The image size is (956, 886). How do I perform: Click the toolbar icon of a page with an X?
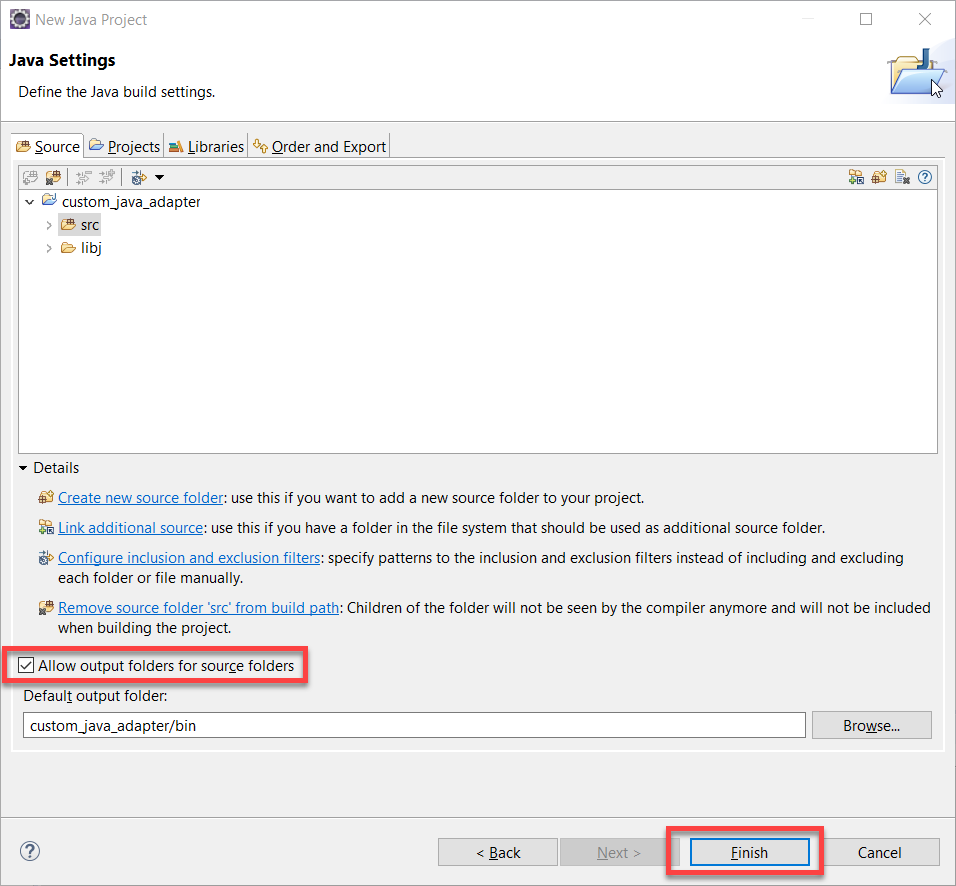(902, 177)
